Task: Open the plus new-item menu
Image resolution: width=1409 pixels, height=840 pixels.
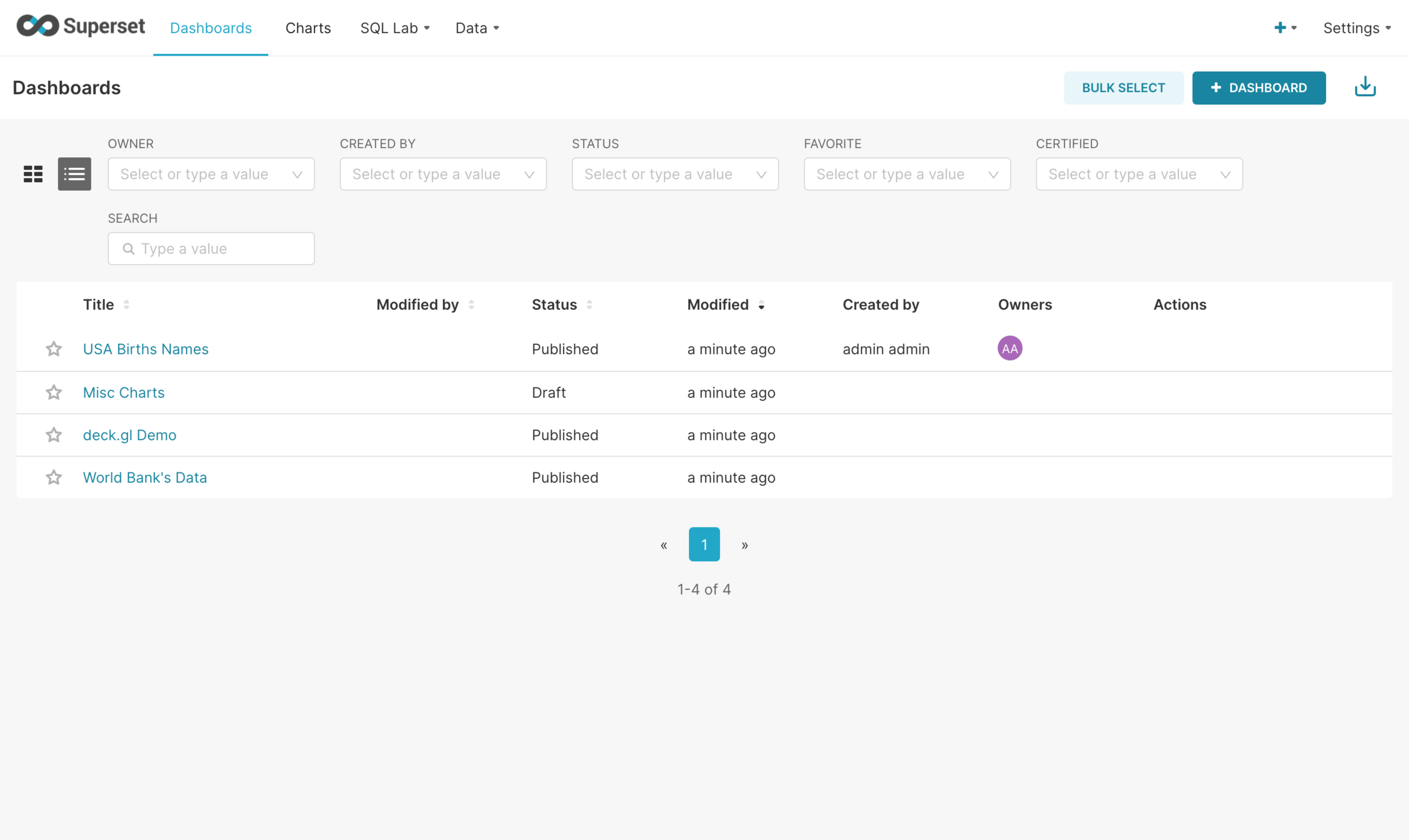Action: pyautogui.click(x=1285, y=28)
